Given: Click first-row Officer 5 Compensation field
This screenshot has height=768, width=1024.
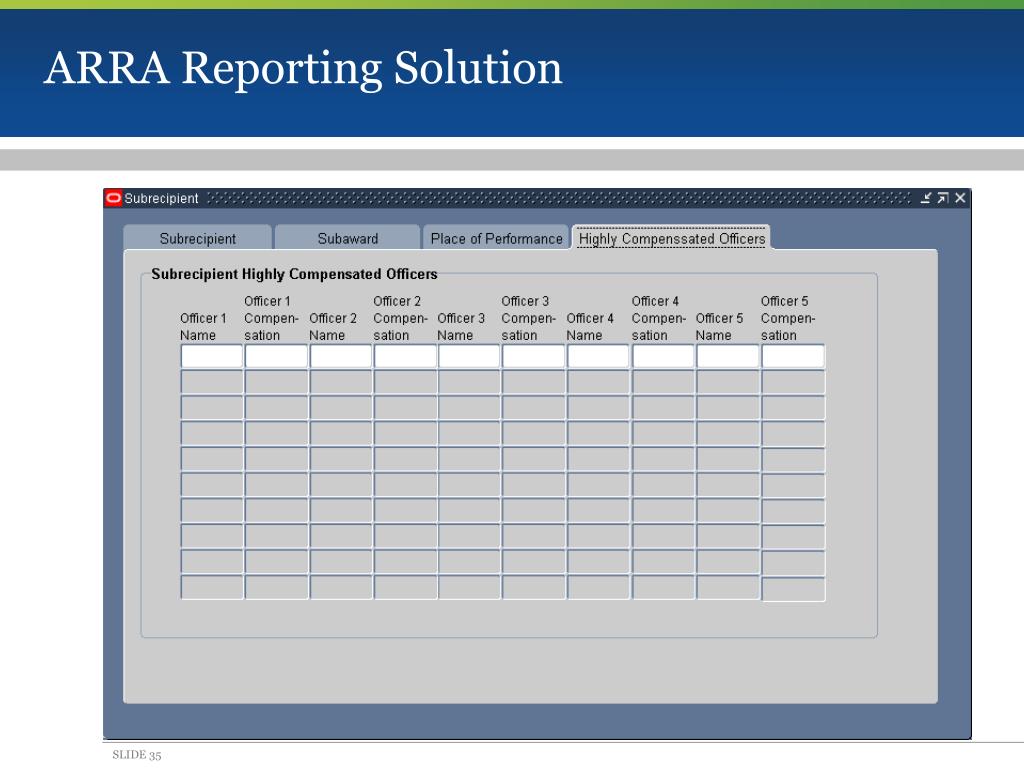Looking at the screenshot, I should pos(793,357).
